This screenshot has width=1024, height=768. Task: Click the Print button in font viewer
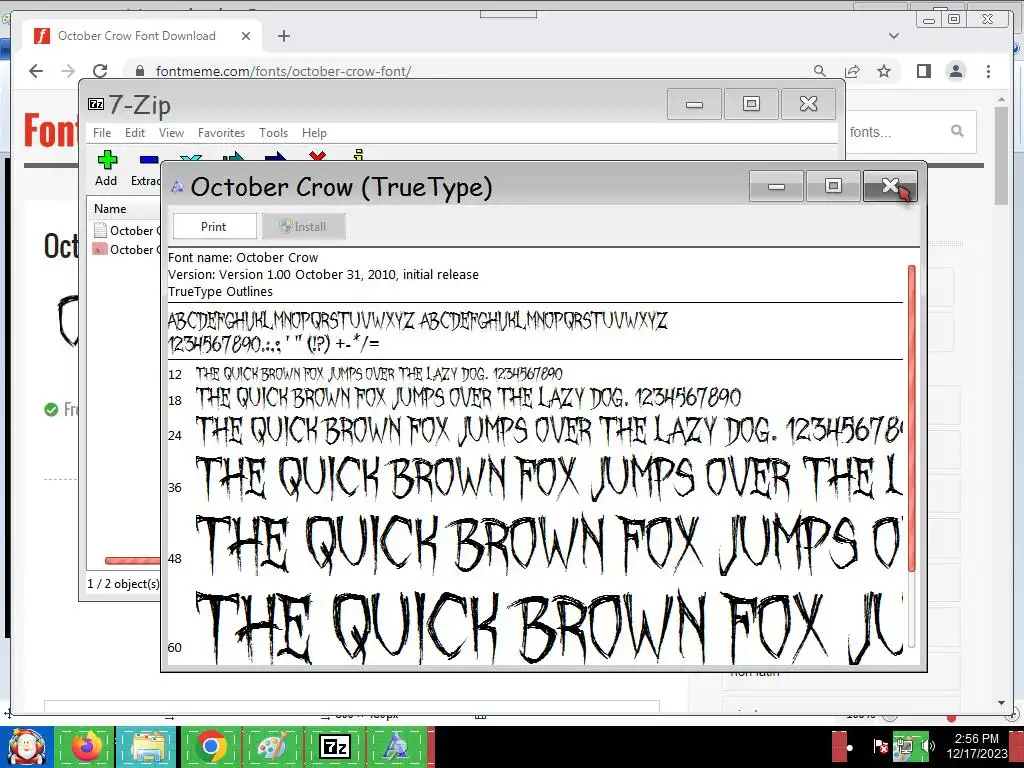[214, 227]
